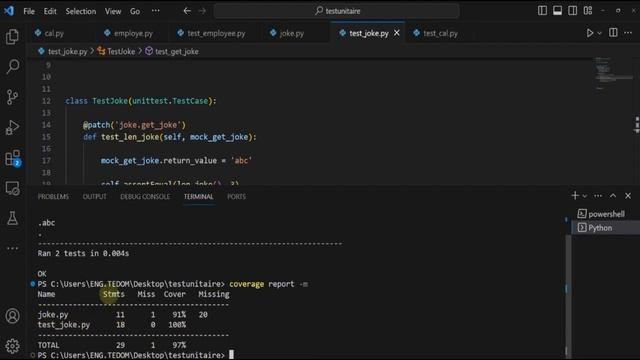
Task: Open Manage gear settings
Action: pos(12,346)
